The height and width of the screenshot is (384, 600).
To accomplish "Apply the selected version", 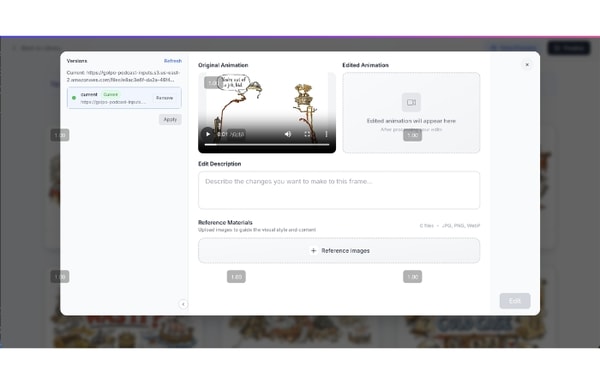I will [x=170, y=119].
